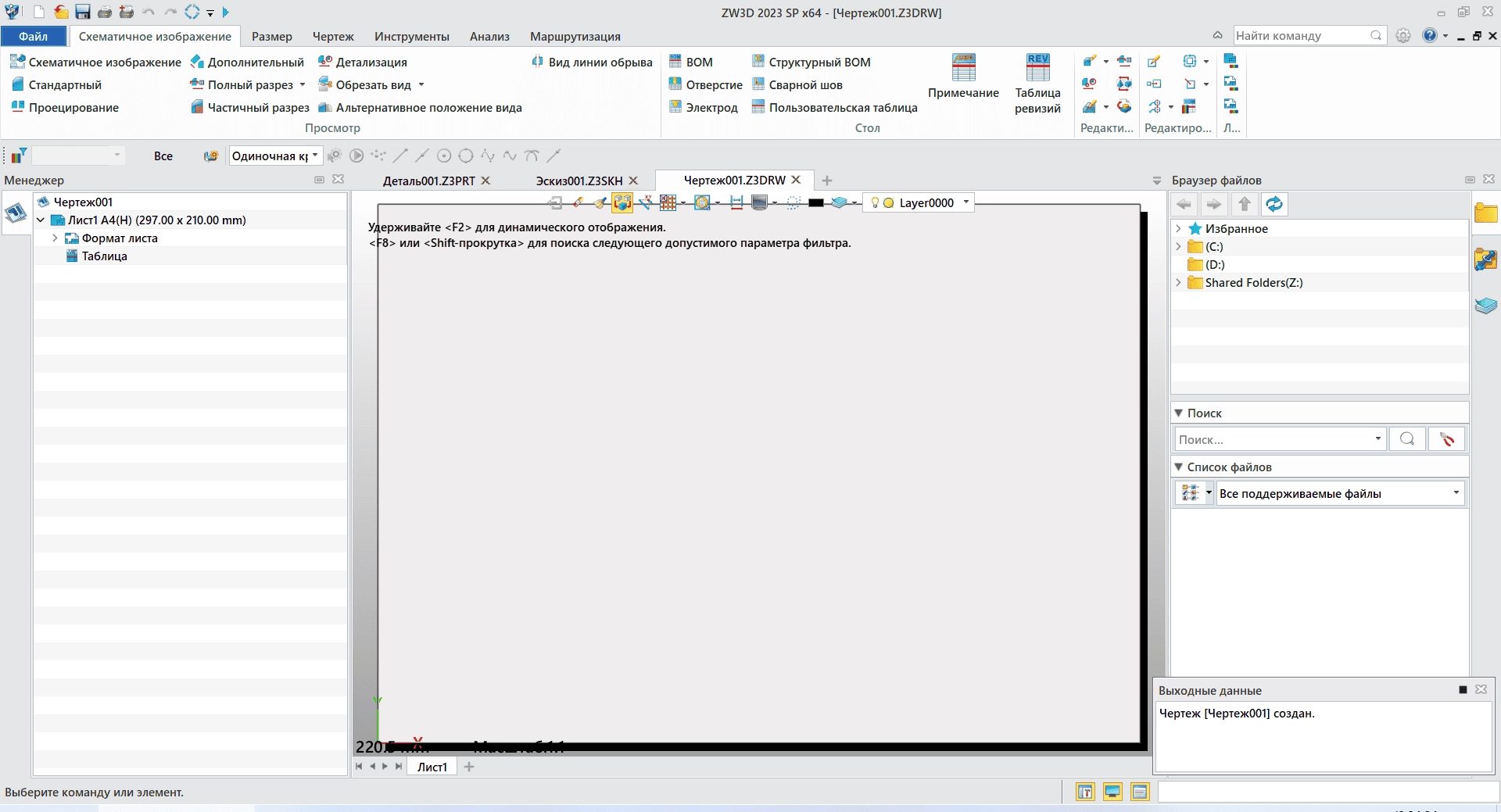Toggle the XY coordinate display icon
Screen dimensions: 1501x812
[645, 202]
